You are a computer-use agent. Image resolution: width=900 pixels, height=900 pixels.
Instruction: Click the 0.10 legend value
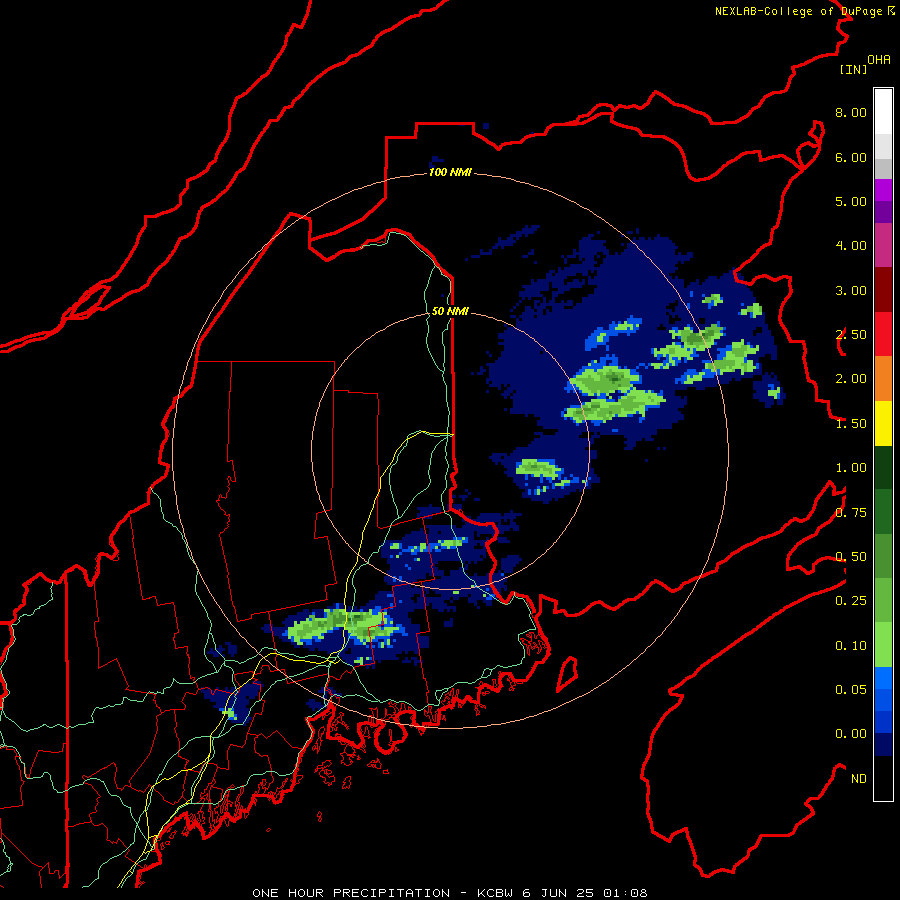click(851, 646)
